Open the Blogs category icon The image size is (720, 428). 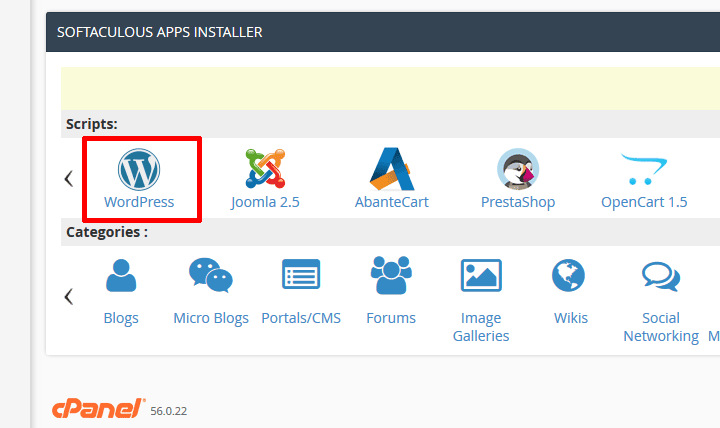pyautogui.click(x=121, y=277)
